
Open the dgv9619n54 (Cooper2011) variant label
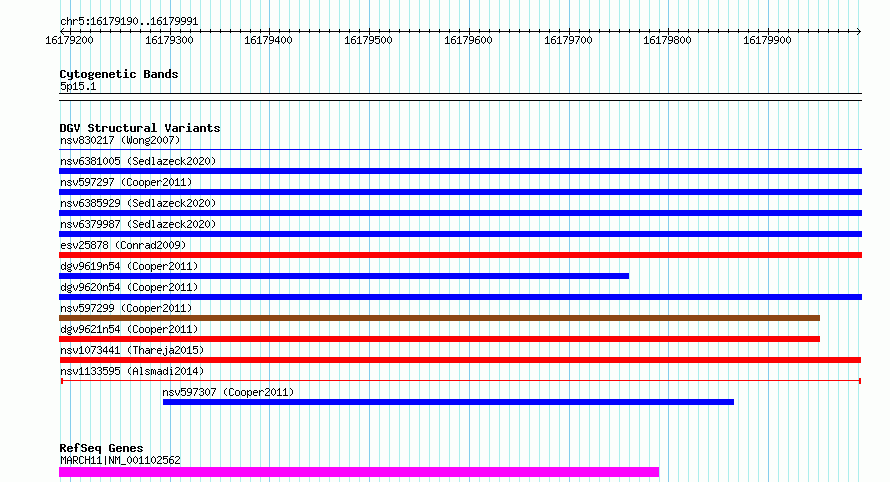coord(129,266)
